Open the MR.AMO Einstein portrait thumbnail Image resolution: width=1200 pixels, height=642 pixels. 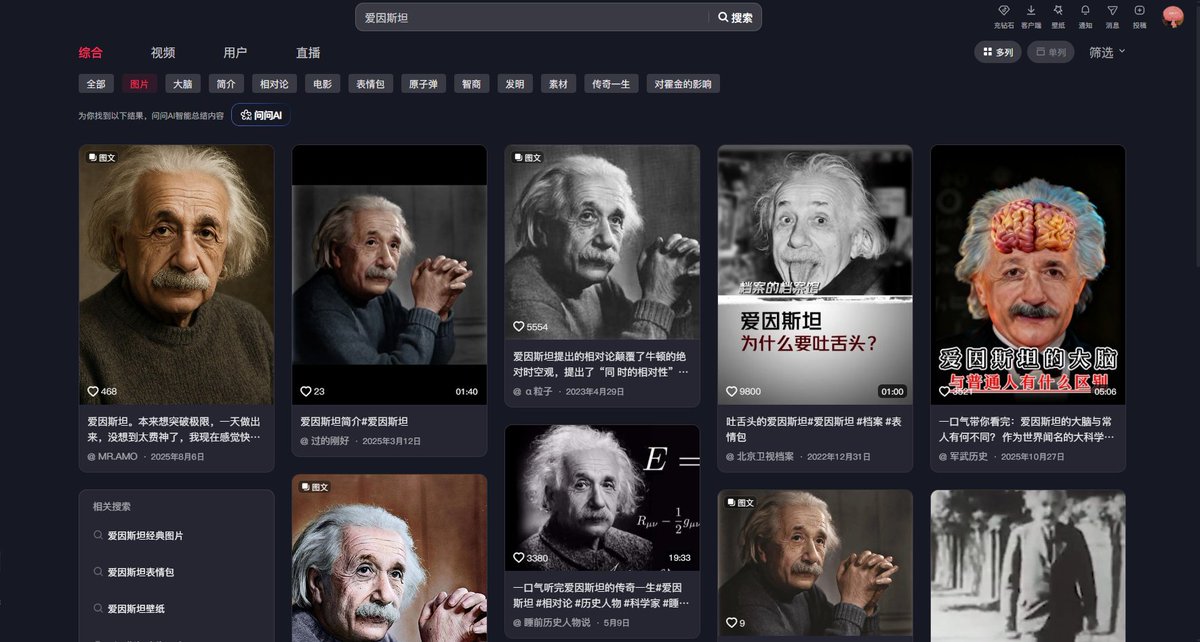(x=177, y=275)
